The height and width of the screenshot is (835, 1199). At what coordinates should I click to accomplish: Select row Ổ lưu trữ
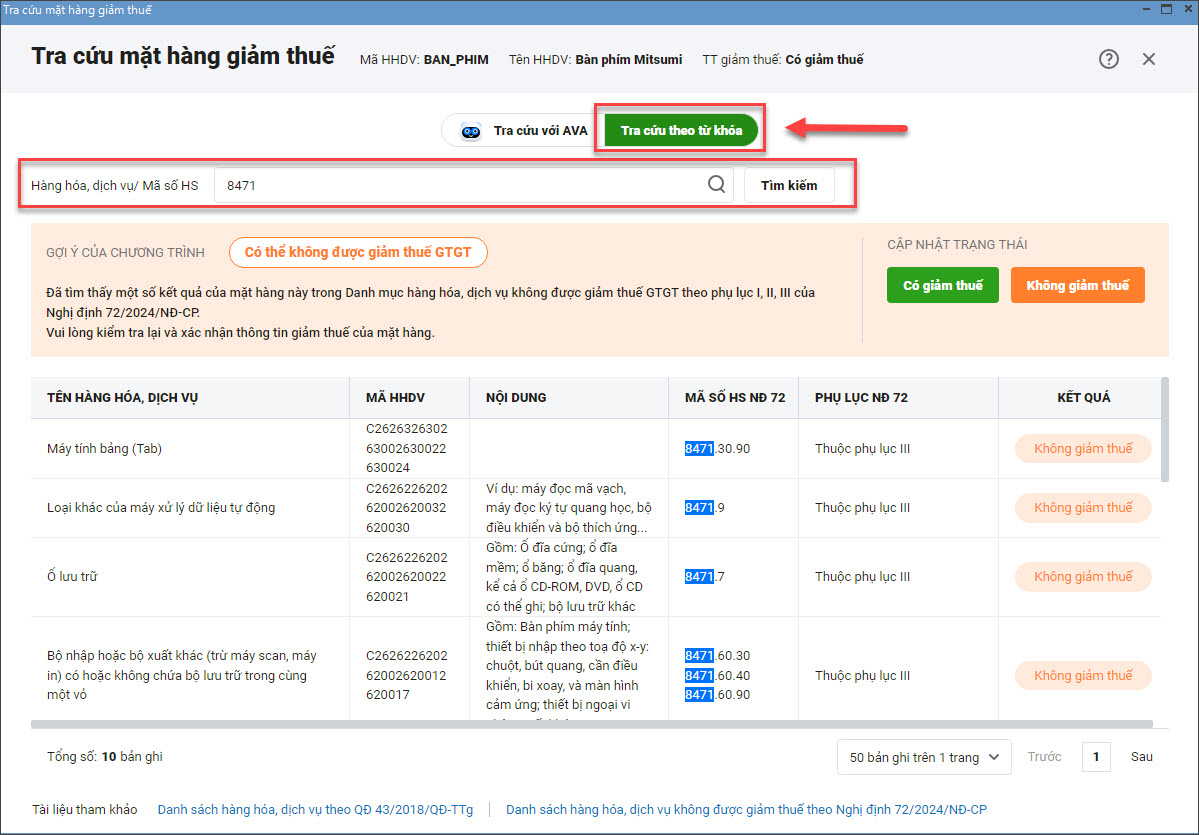click(595, 577)
